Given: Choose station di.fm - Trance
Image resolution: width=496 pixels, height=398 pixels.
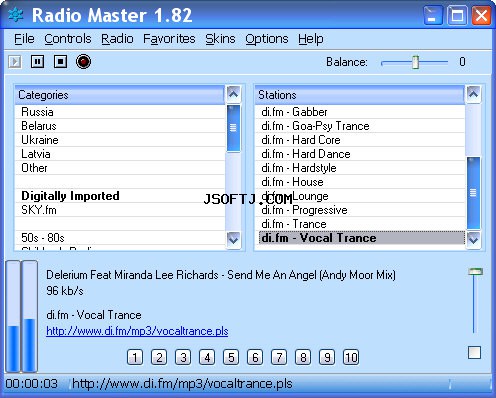Looking at the screenshot, I should click(360, 224).
